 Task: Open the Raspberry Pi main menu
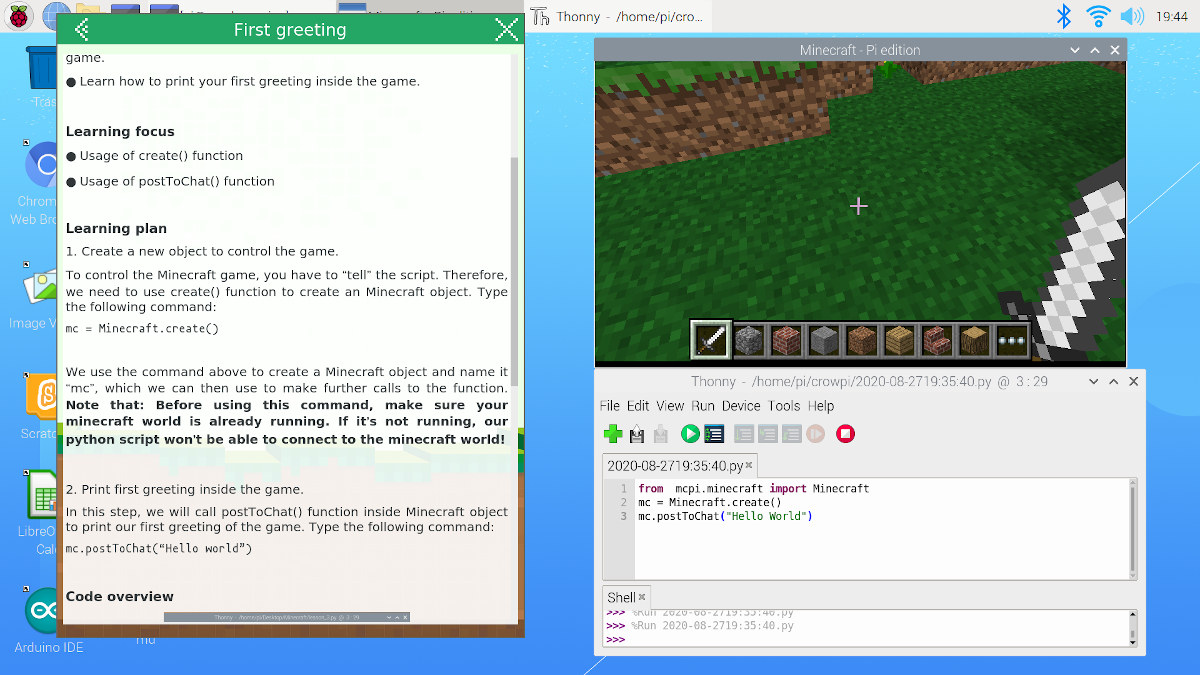(20, 15)
